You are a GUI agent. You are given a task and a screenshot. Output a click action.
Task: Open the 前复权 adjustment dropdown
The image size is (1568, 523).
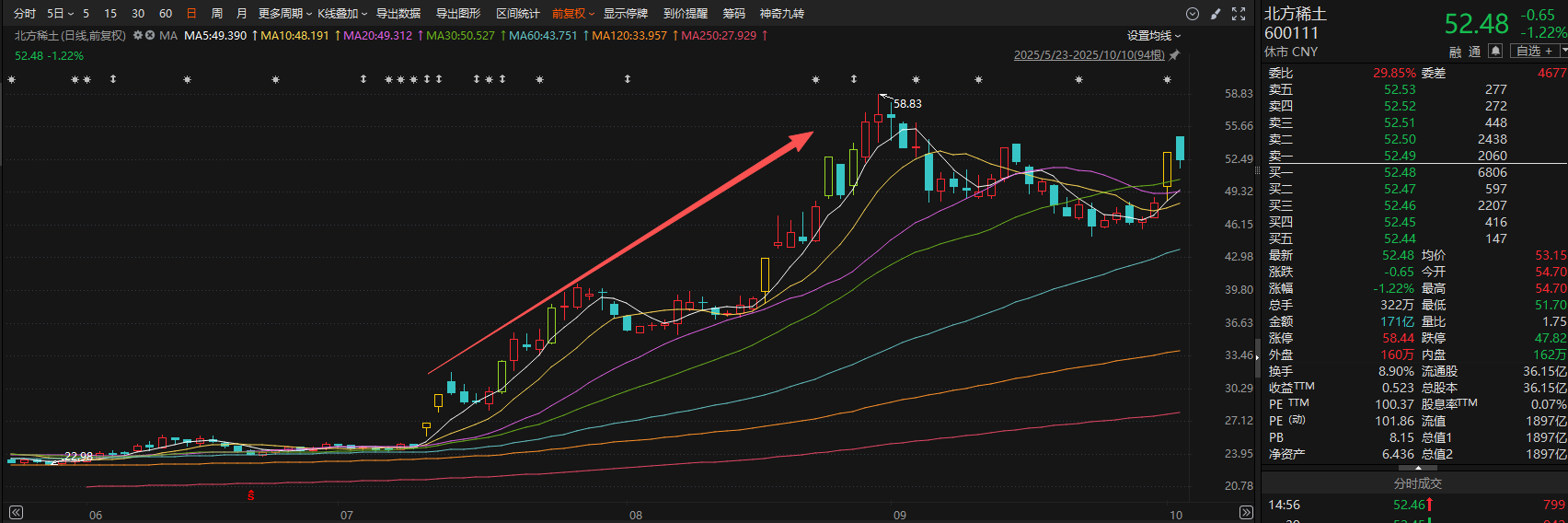(573, 14)
